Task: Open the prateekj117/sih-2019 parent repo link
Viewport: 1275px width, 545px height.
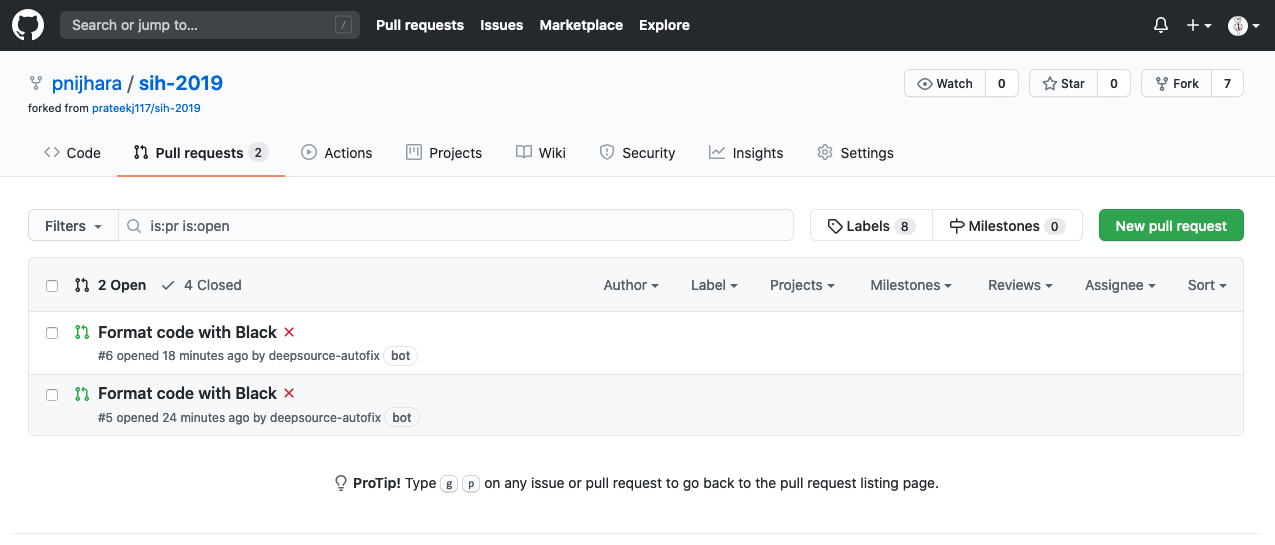Action: [x=153, y=108]
